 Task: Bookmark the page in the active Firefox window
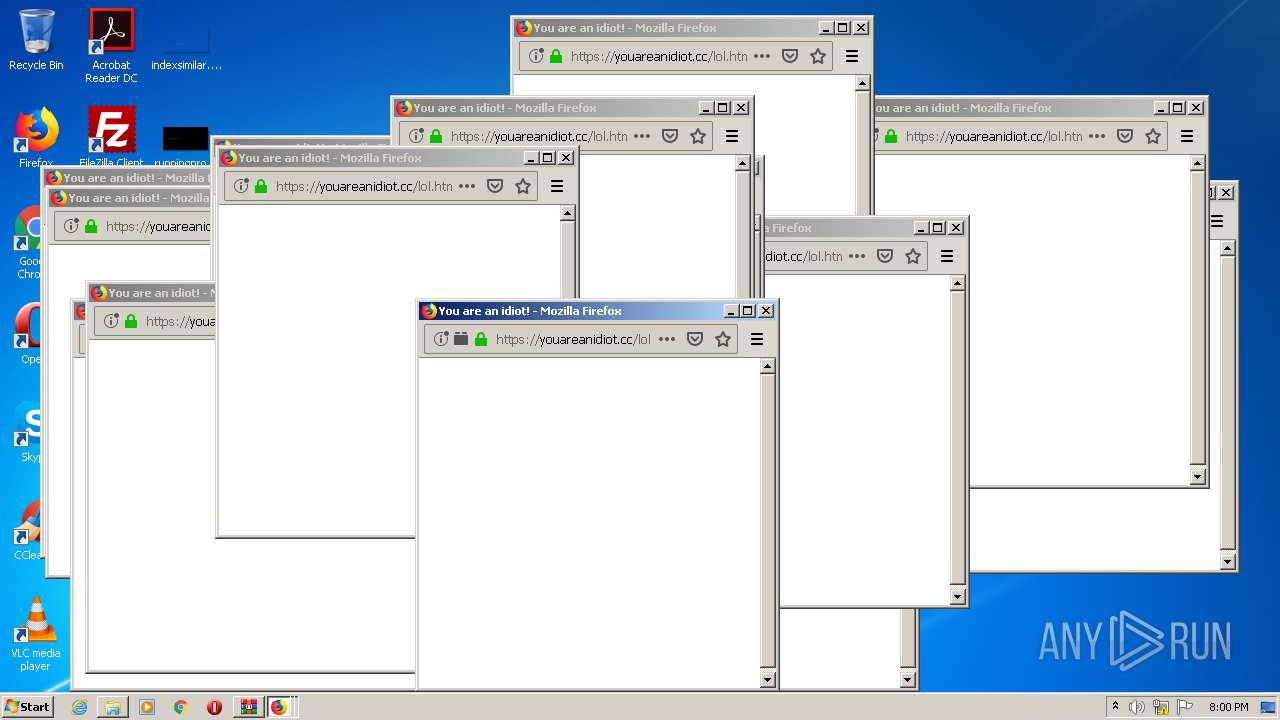(723, 339)
